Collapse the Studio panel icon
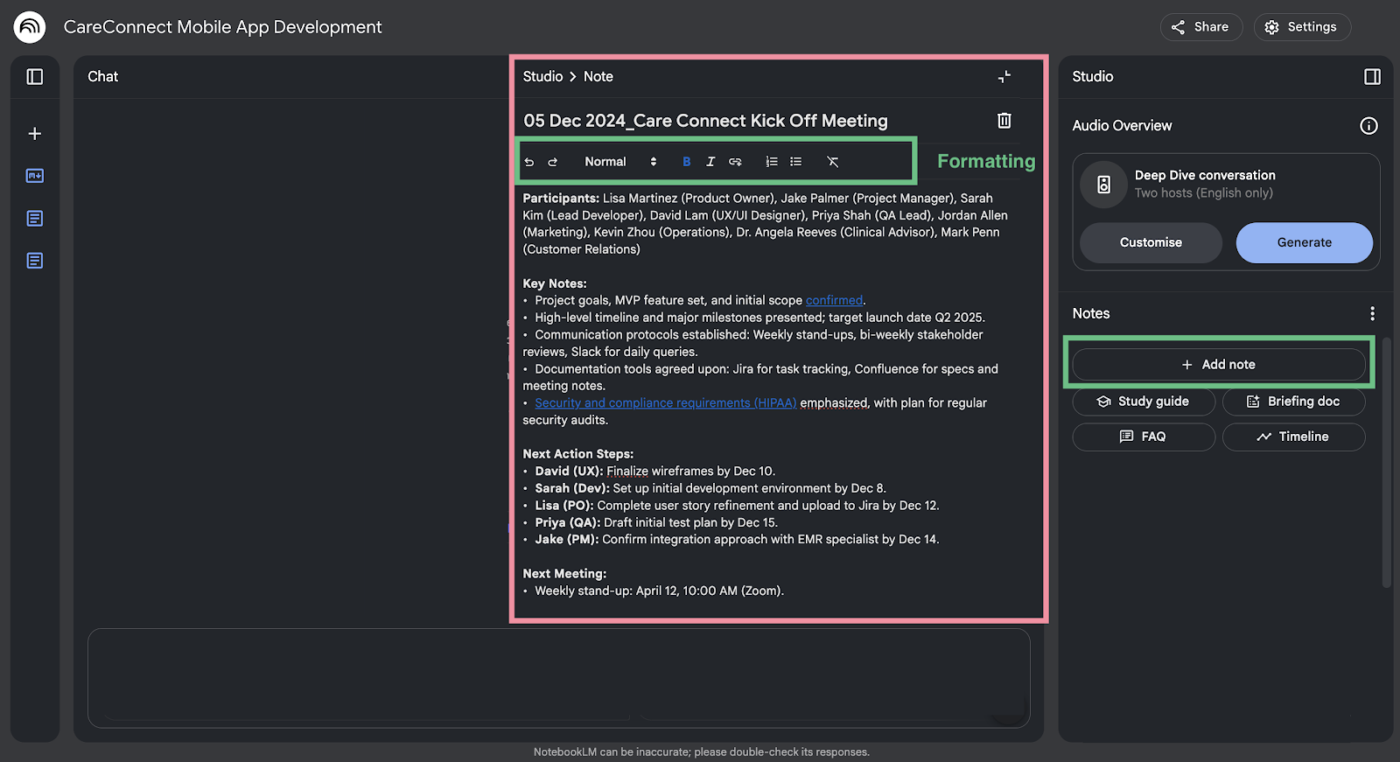1400x762 pixels. coord(1372,77)
